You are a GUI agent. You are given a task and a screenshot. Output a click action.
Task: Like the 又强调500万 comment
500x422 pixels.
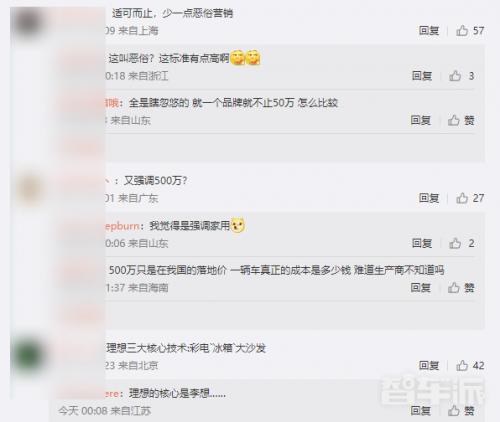[470, 198]
